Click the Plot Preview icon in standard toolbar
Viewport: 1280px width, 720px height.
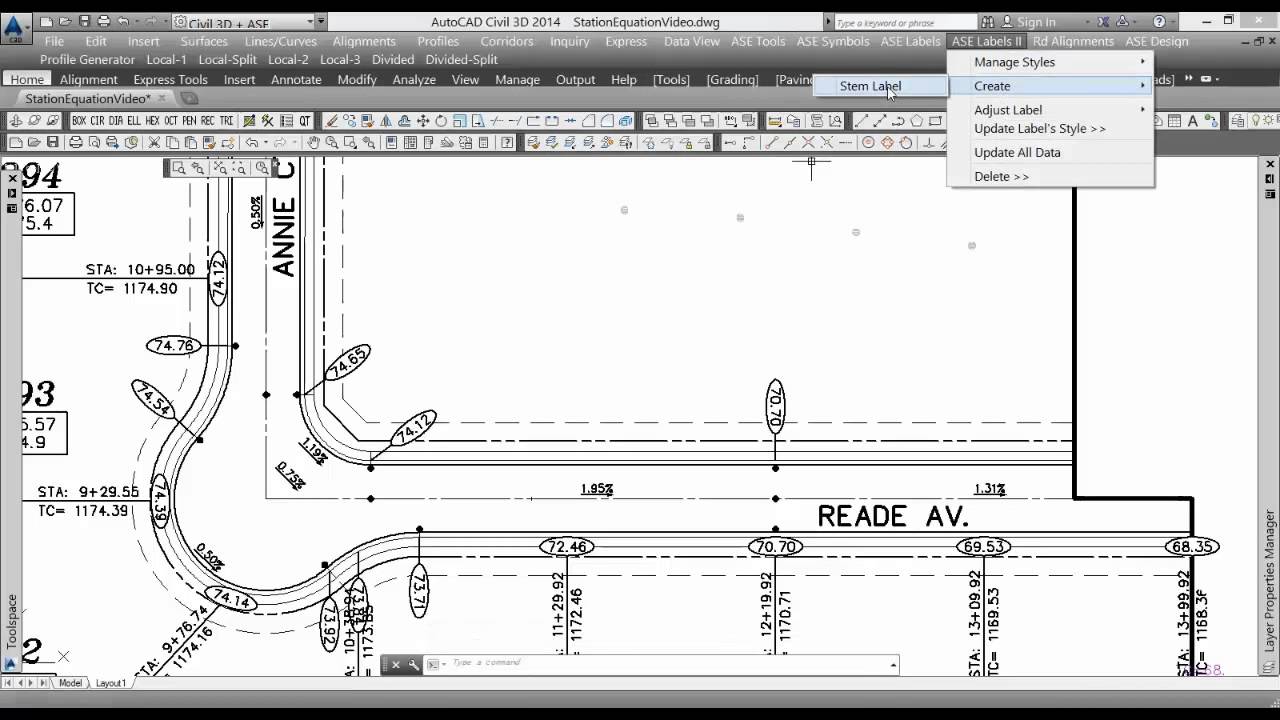pyautogui.click(x=93, y=142)
